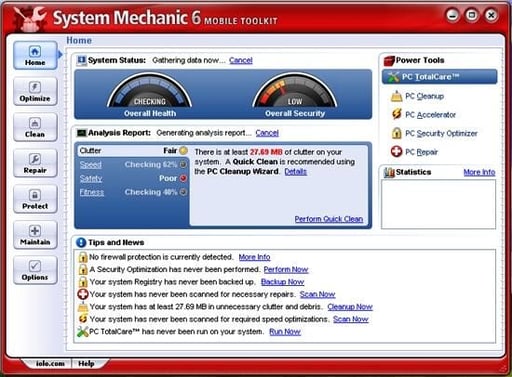Launch the PC Cleanup tool
This screenshot has height=377, width=512.
point(424,96)
